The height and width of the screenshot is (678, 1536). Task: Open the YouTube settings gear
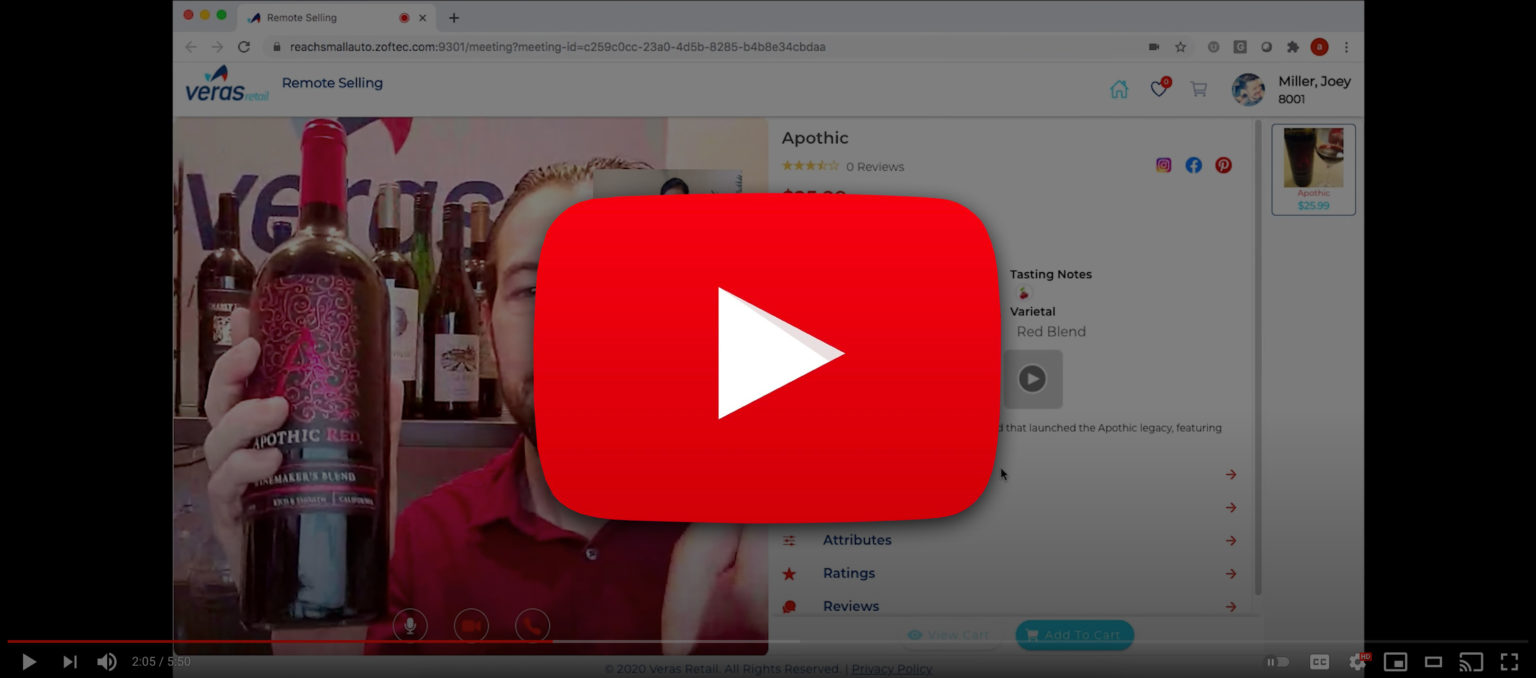pyautogui.click(x=1358, y=661)
